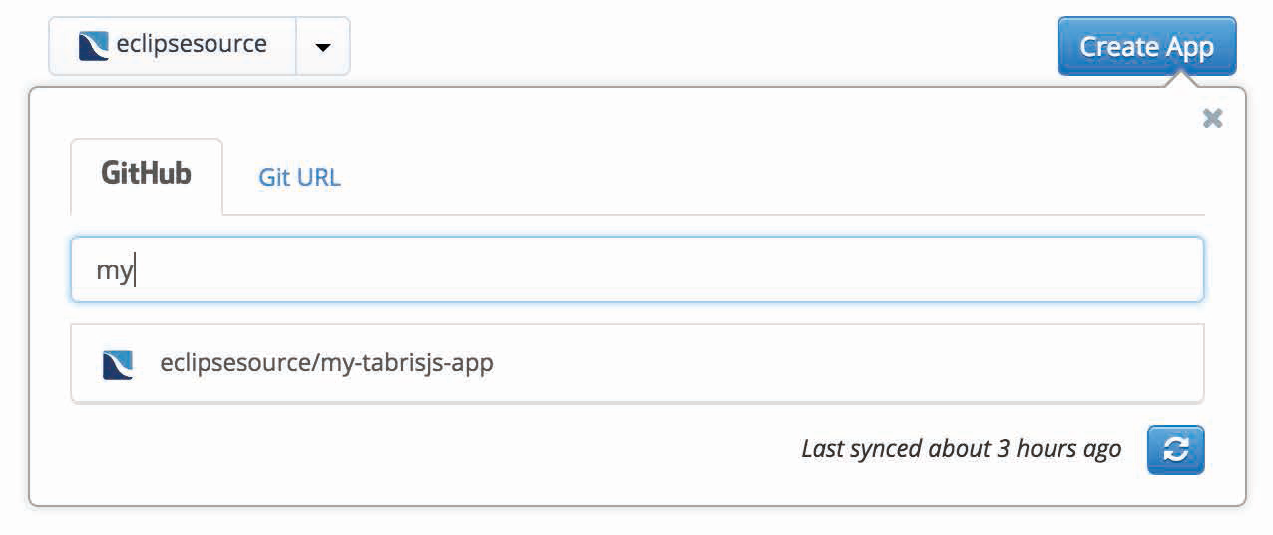Click the 'Last synced about 3 hours ago' text
This screenshot has width=1273, height=535.
tap(960, 450)
